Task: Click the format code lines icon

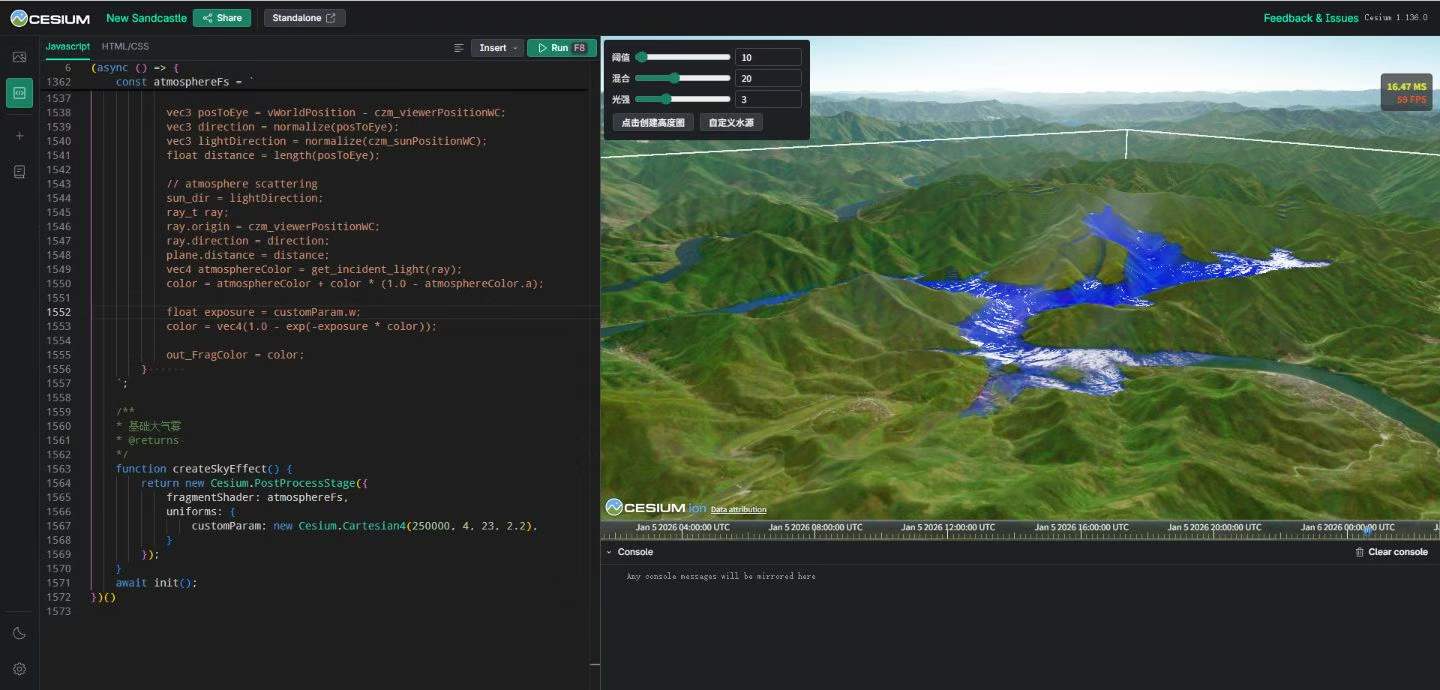Action: 458,48
